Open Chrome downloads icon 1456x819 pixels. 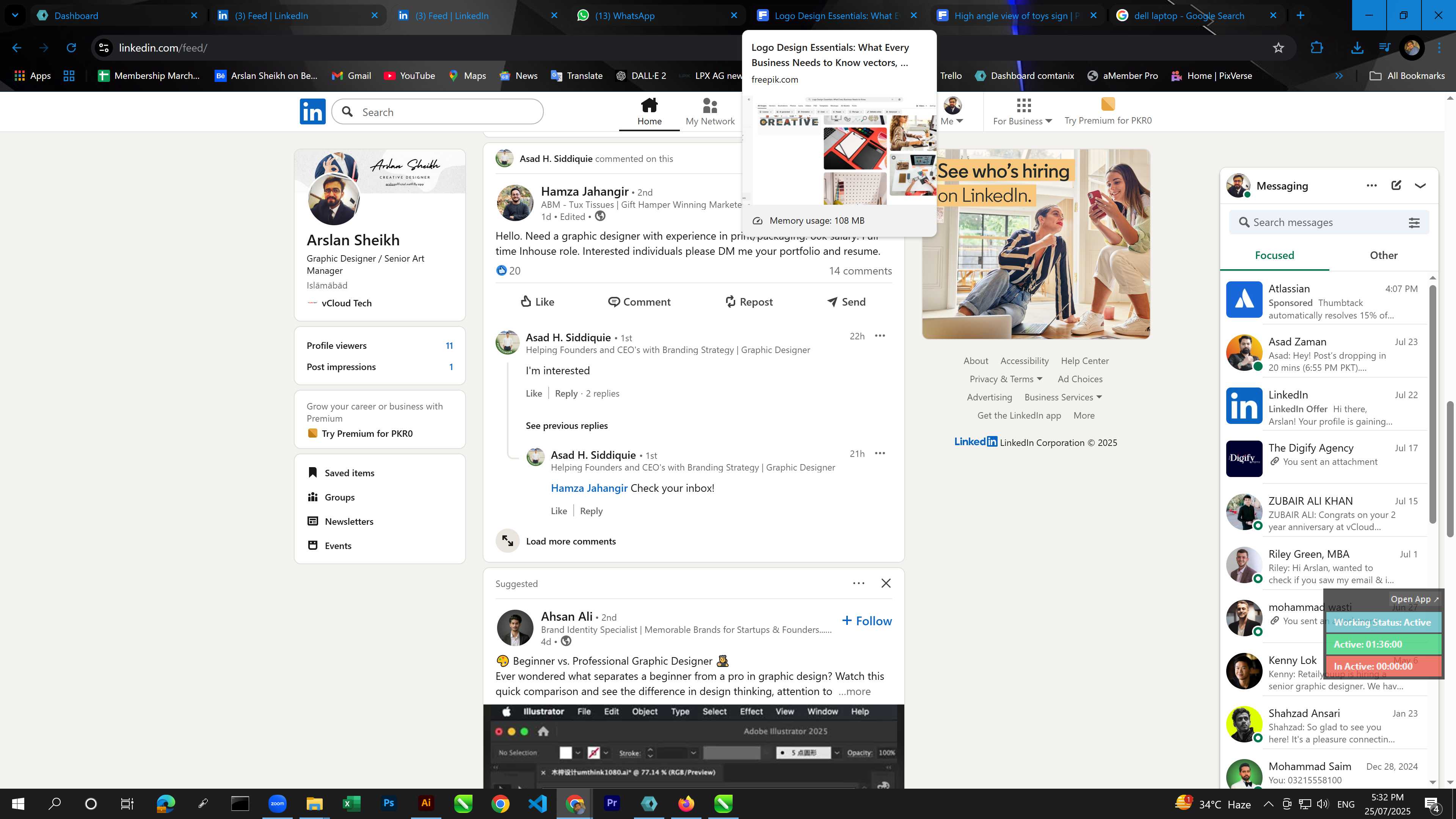point(1357,48)
